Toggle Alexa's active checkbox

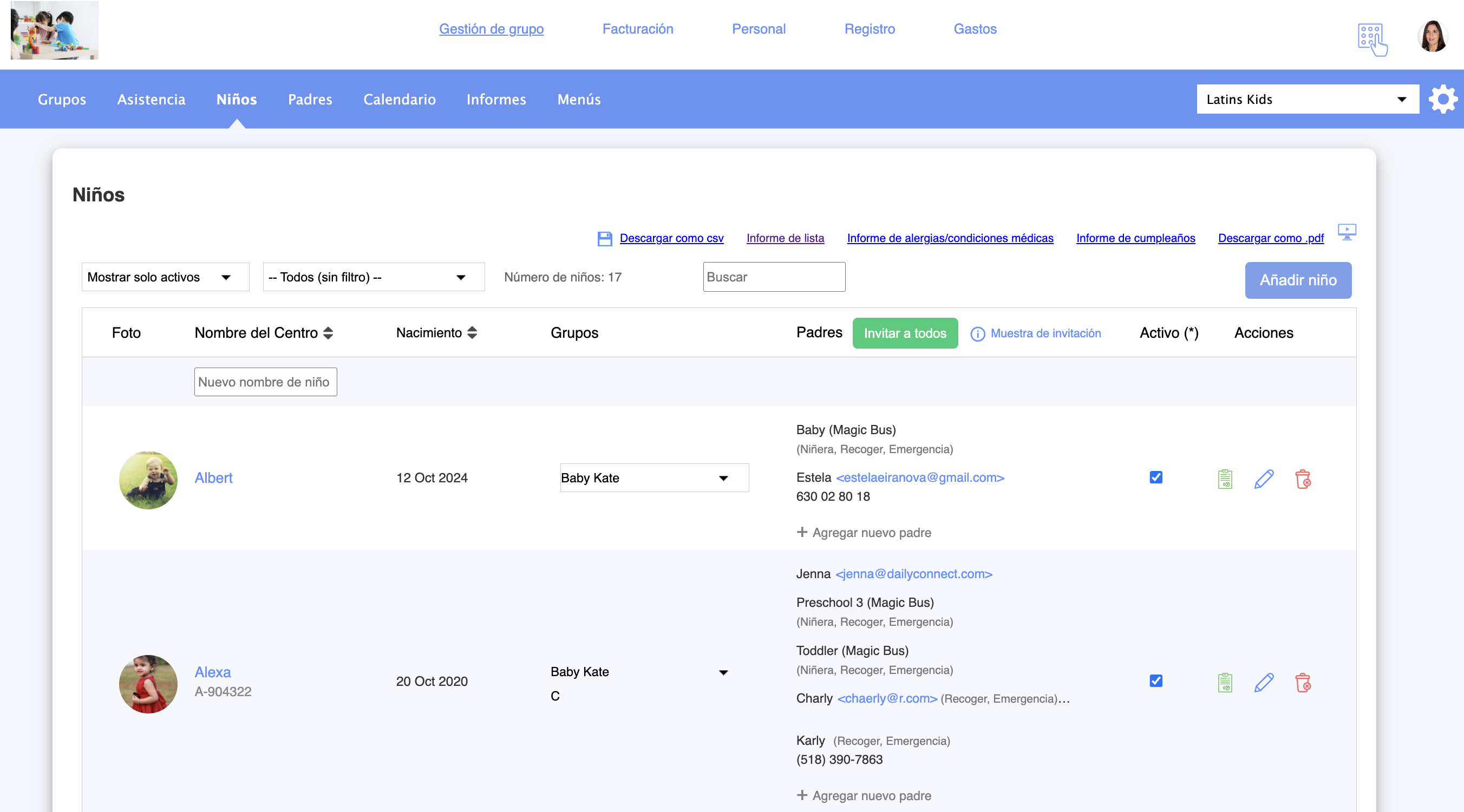(1155, 681)
